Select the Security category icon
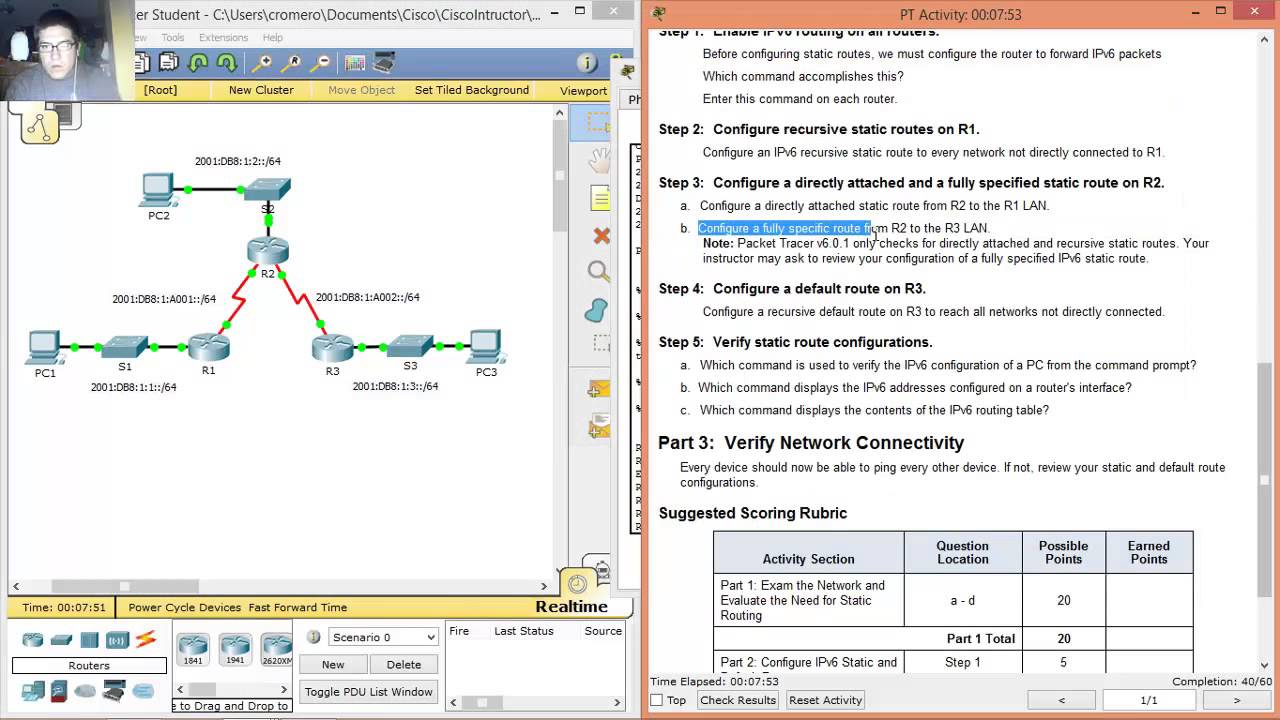This screenshot has height=720, width=1280. coord(59,690)
